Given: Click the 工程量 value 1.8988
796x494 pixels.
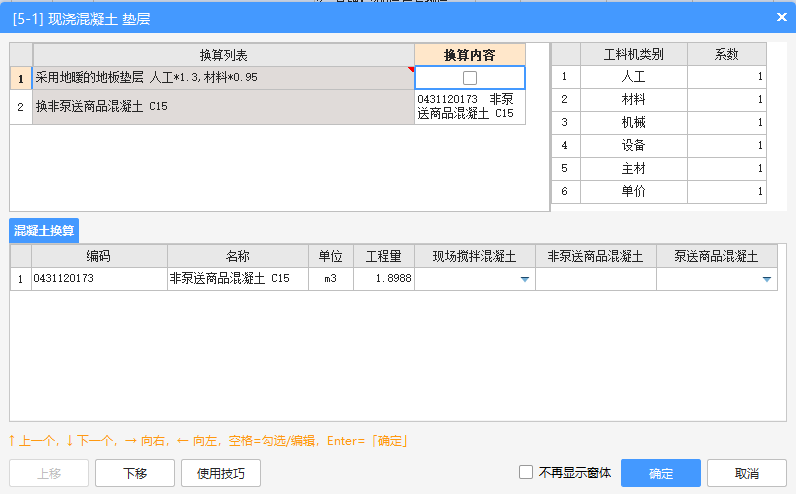Looking at the screenshot, I should pos(384,279).
